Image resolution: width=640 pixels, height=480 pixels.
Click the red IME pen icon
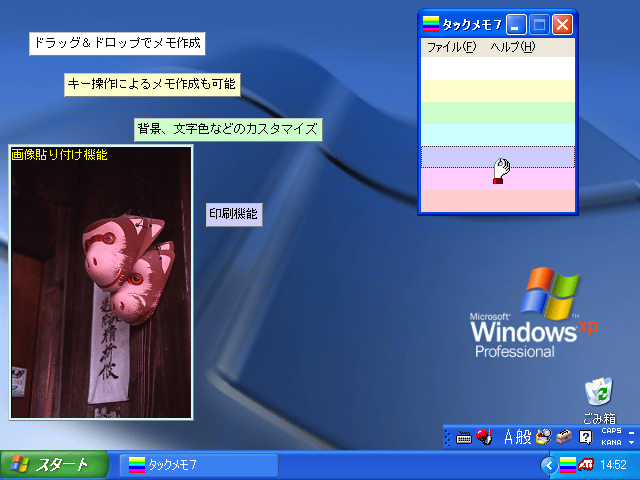[484, 437]
